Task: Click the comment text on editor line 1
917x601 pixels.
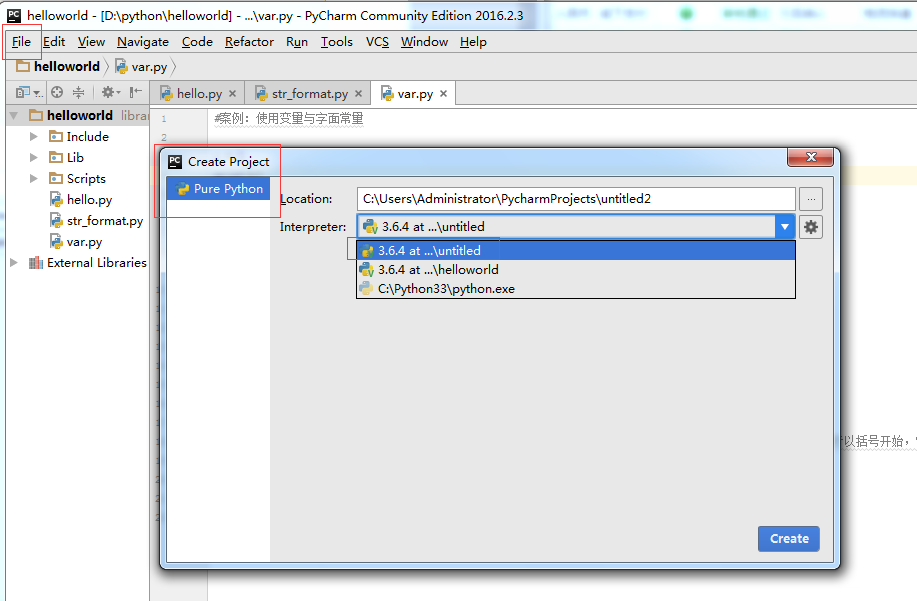Action: click(x=289, y=119)
